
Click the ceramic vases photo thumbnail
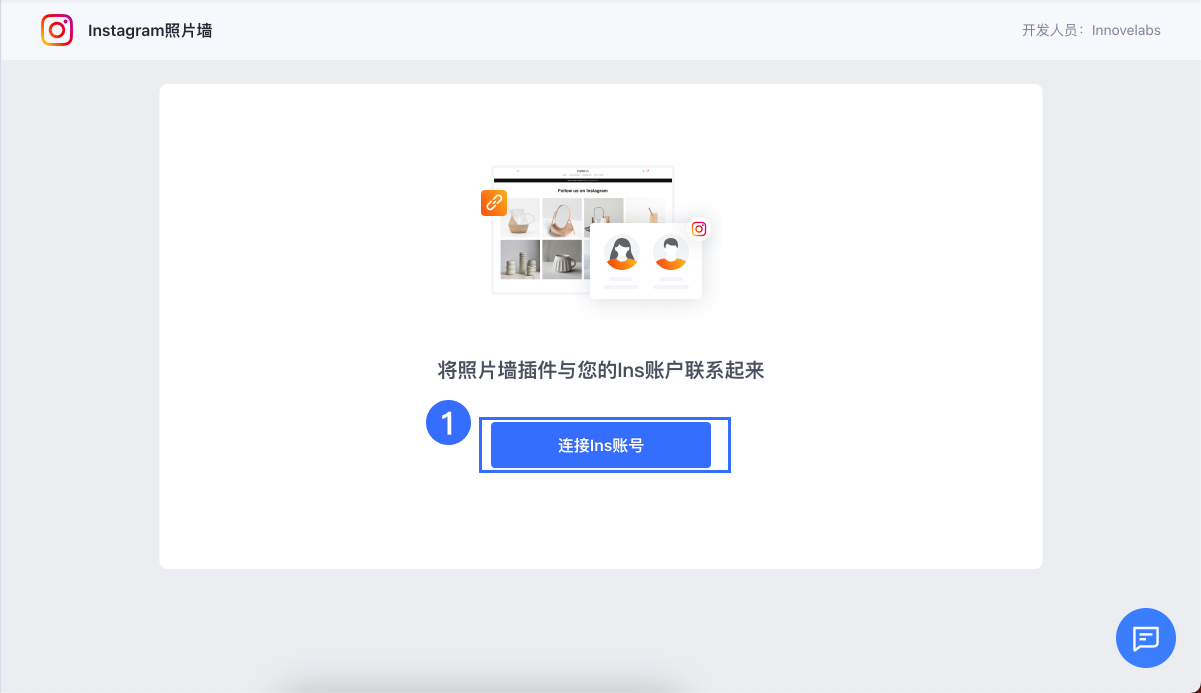coord(520,259)
